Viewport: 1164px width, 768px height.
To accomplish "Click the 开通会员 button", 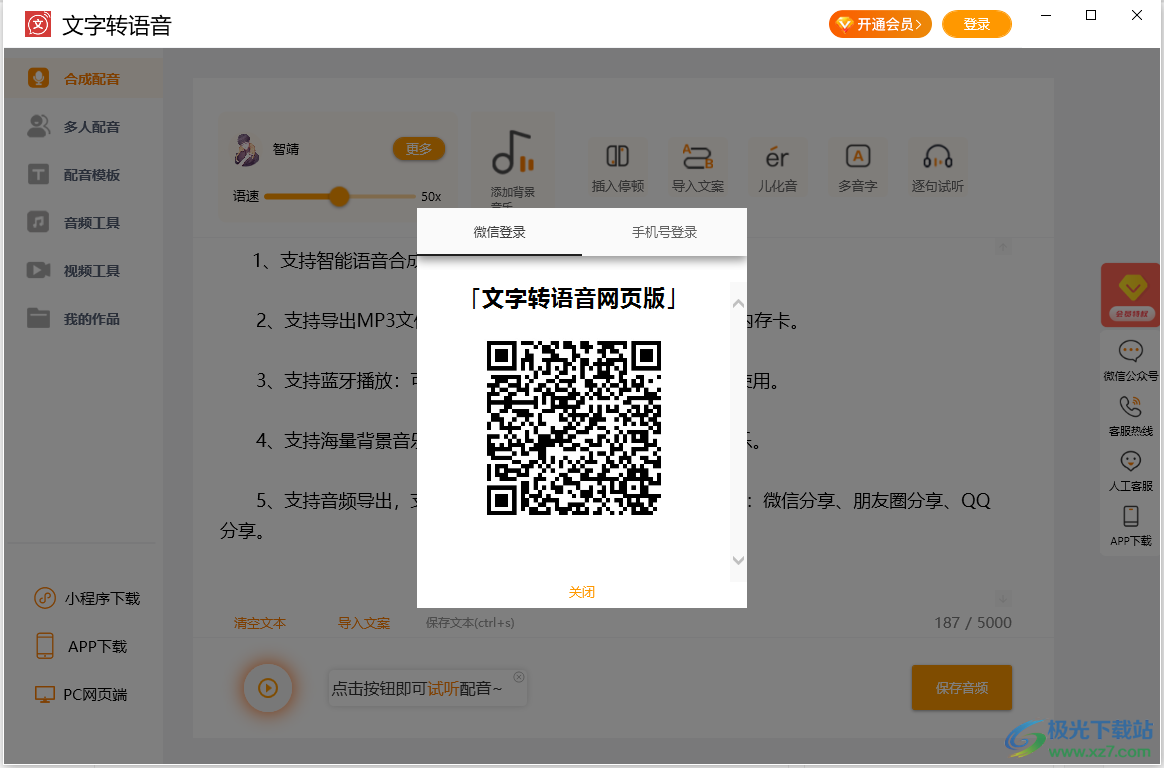I will [x=880, y=24].
